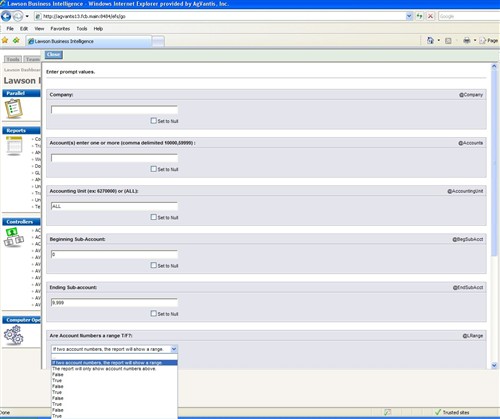500x419 pixels.
Task: Open the View menu
Action: point(39,29)
